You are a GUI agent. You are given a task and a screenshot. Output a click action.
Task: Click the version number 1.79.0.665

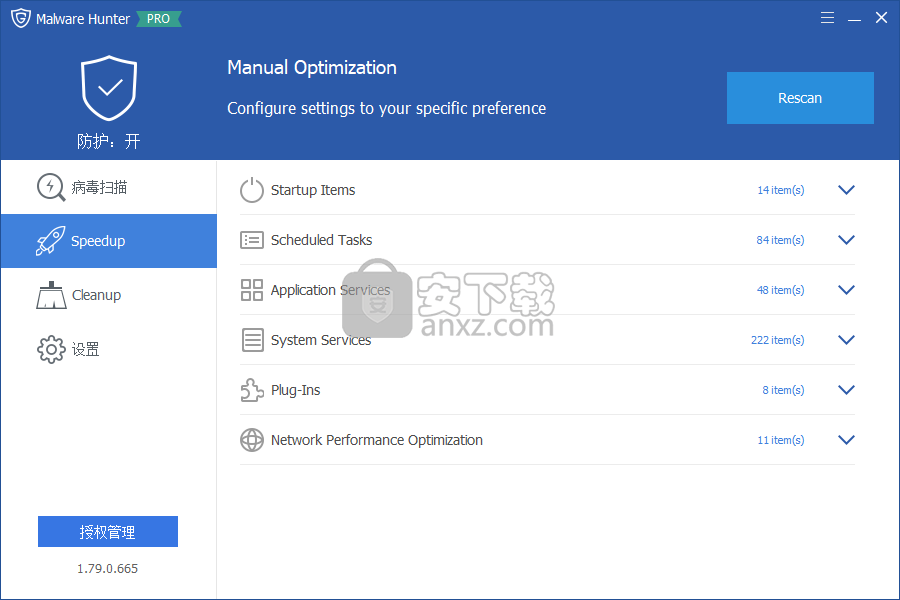(x=108, y=568)
